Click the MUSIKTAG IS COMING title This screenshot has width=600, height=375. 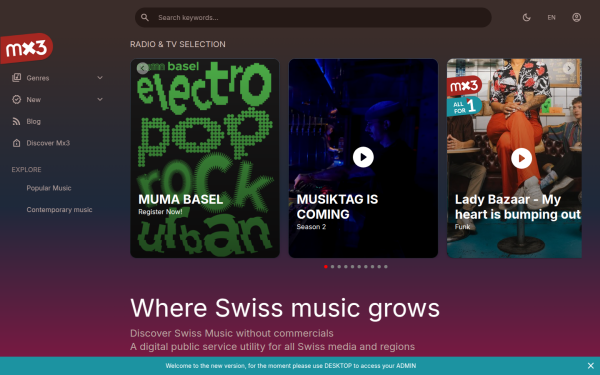(x=337, y=207)
